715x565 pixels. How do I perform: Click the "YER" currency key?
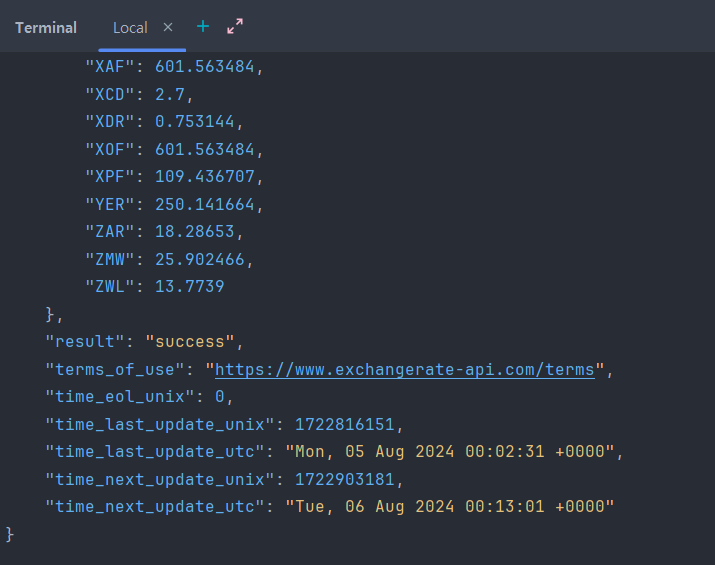pyautogui.click(x=110, y=204)
